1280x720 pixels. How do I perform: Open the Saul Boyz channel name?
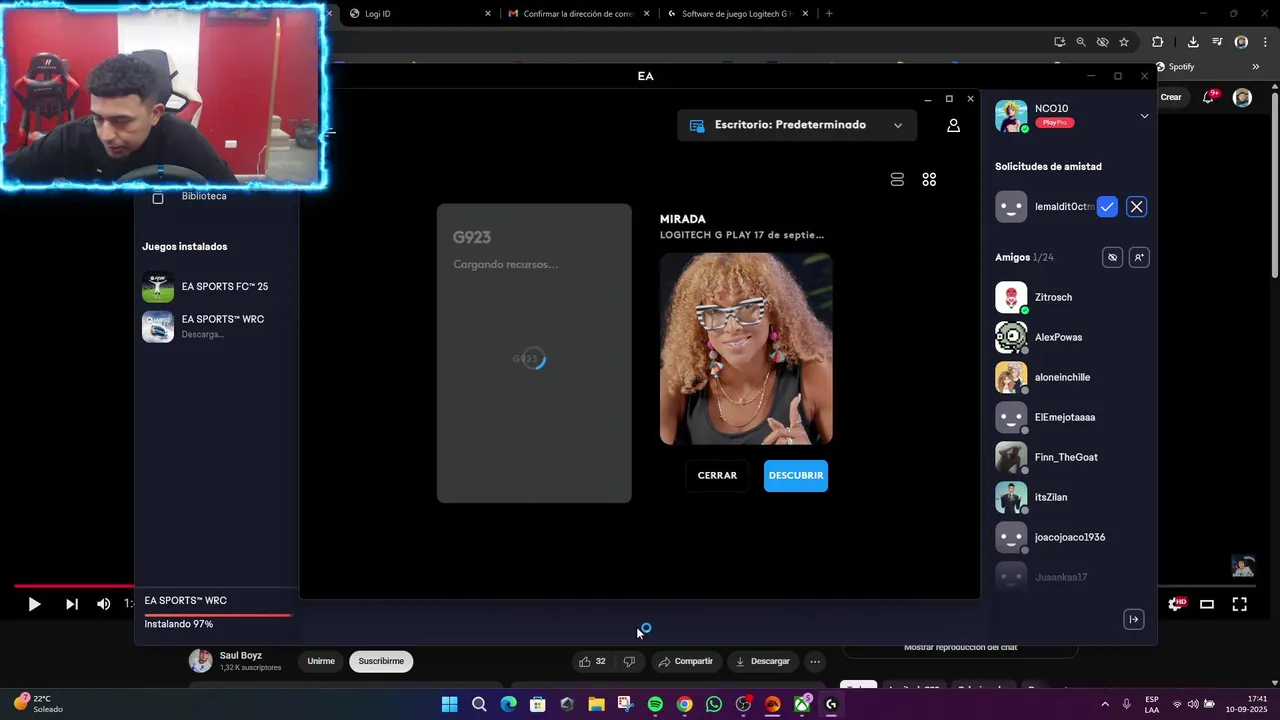(x=241, y=656)
